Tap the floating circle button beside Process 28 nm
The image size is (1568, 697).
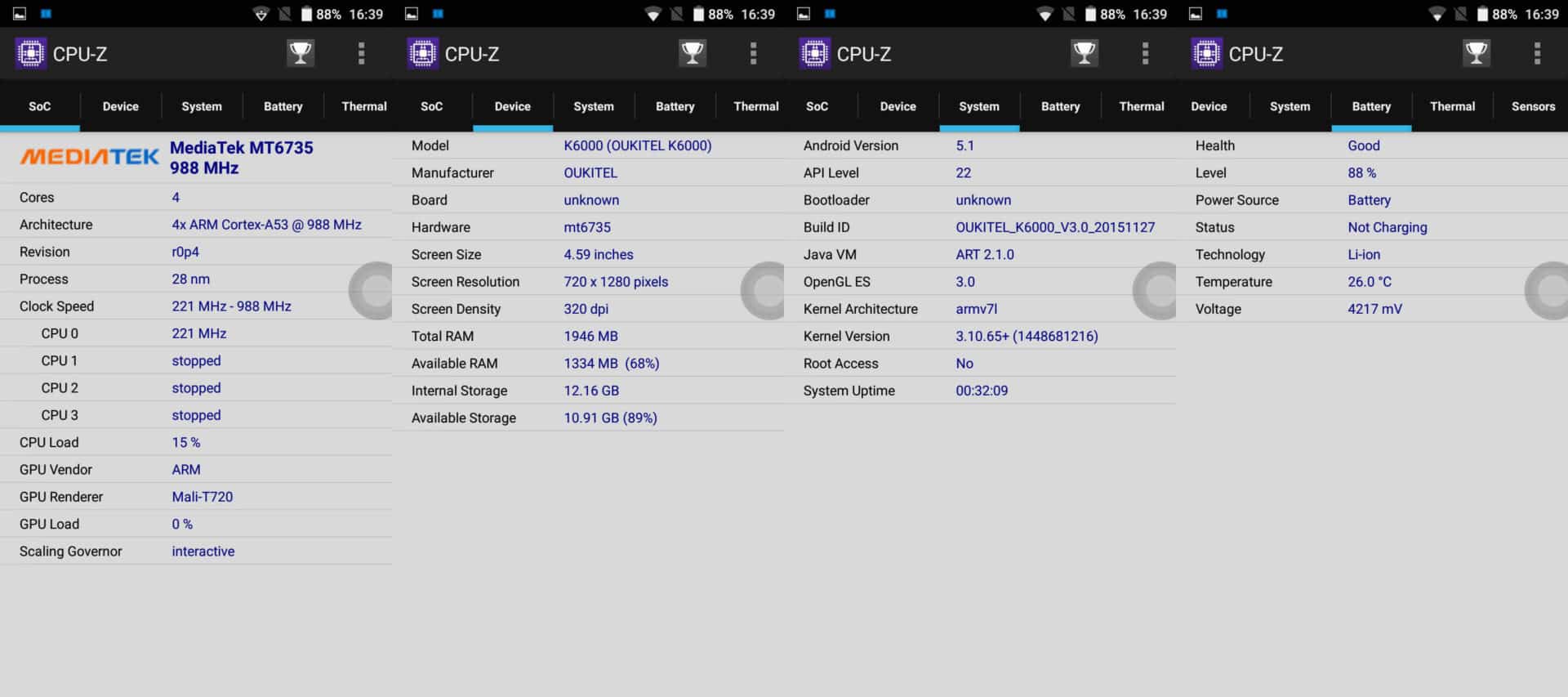coord(371,290)
